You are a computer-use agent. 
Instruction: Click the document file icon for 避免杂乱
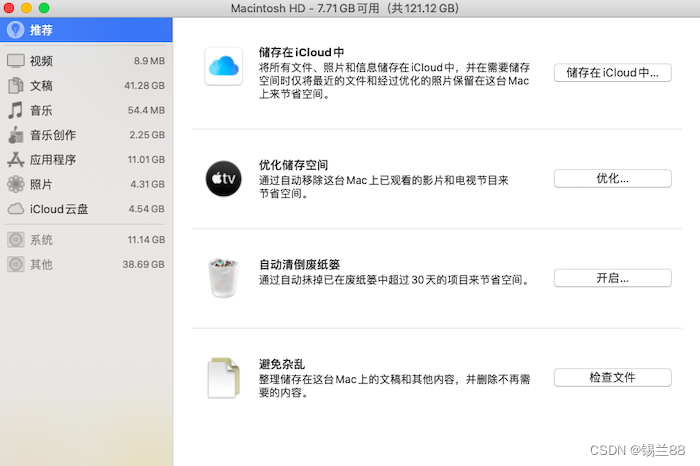point(224,378)
